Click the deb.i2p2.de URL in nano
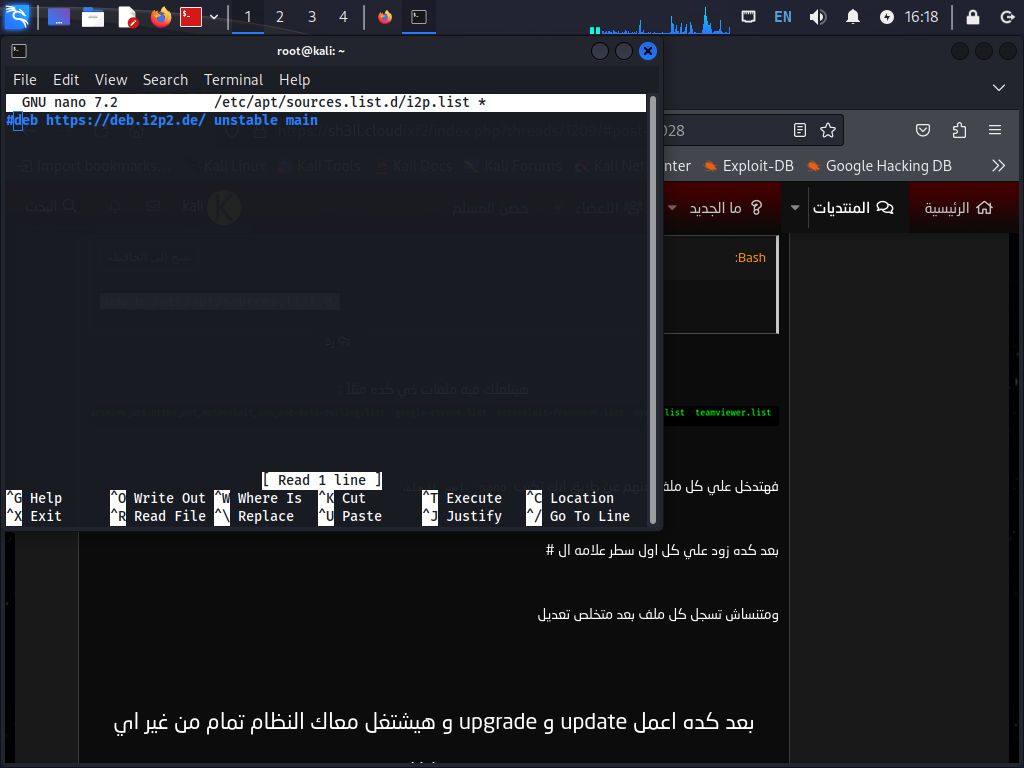This screenshot has width=1024, height=768. (x=125, y=120)
